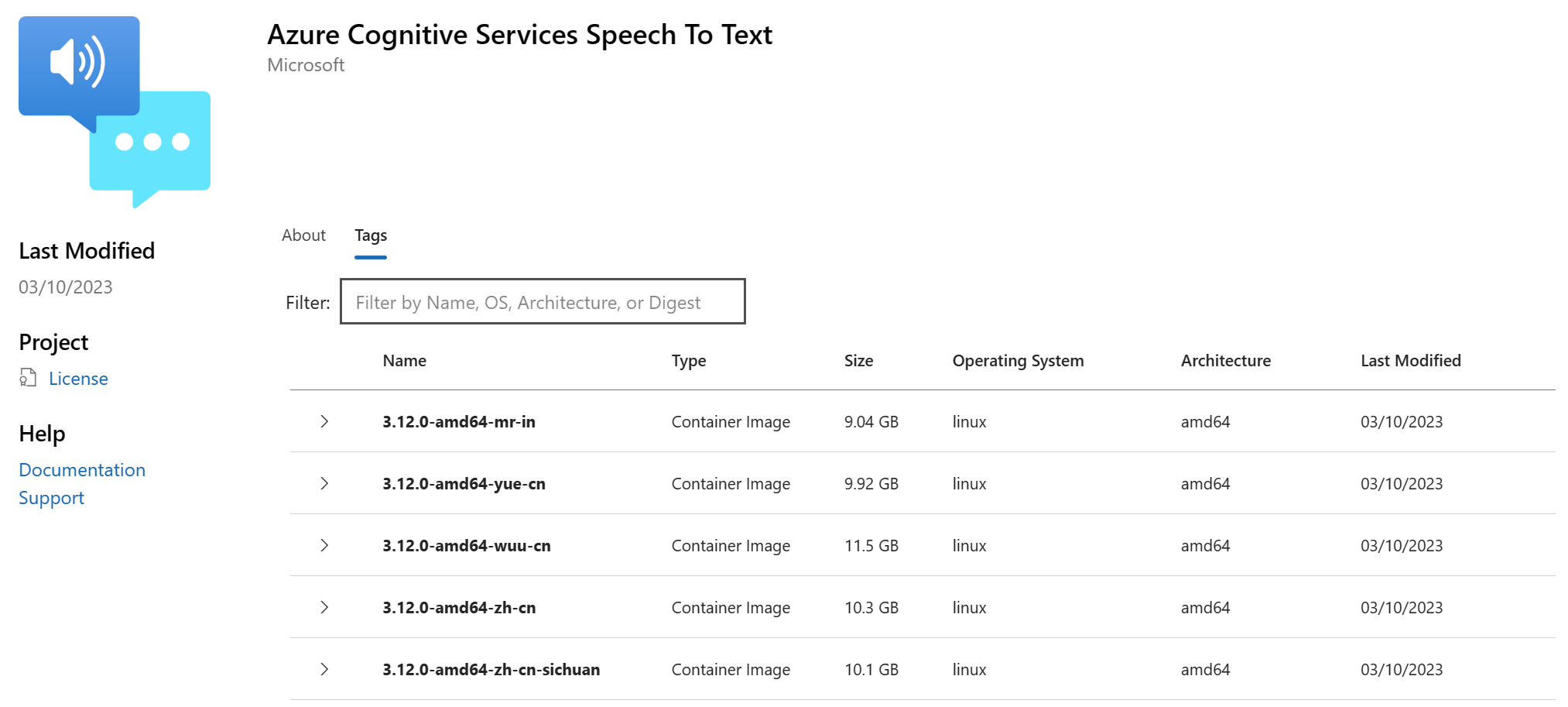Click the Last Modified column header
Viewport: 1568px width, 707px height.
[1410, 361]
